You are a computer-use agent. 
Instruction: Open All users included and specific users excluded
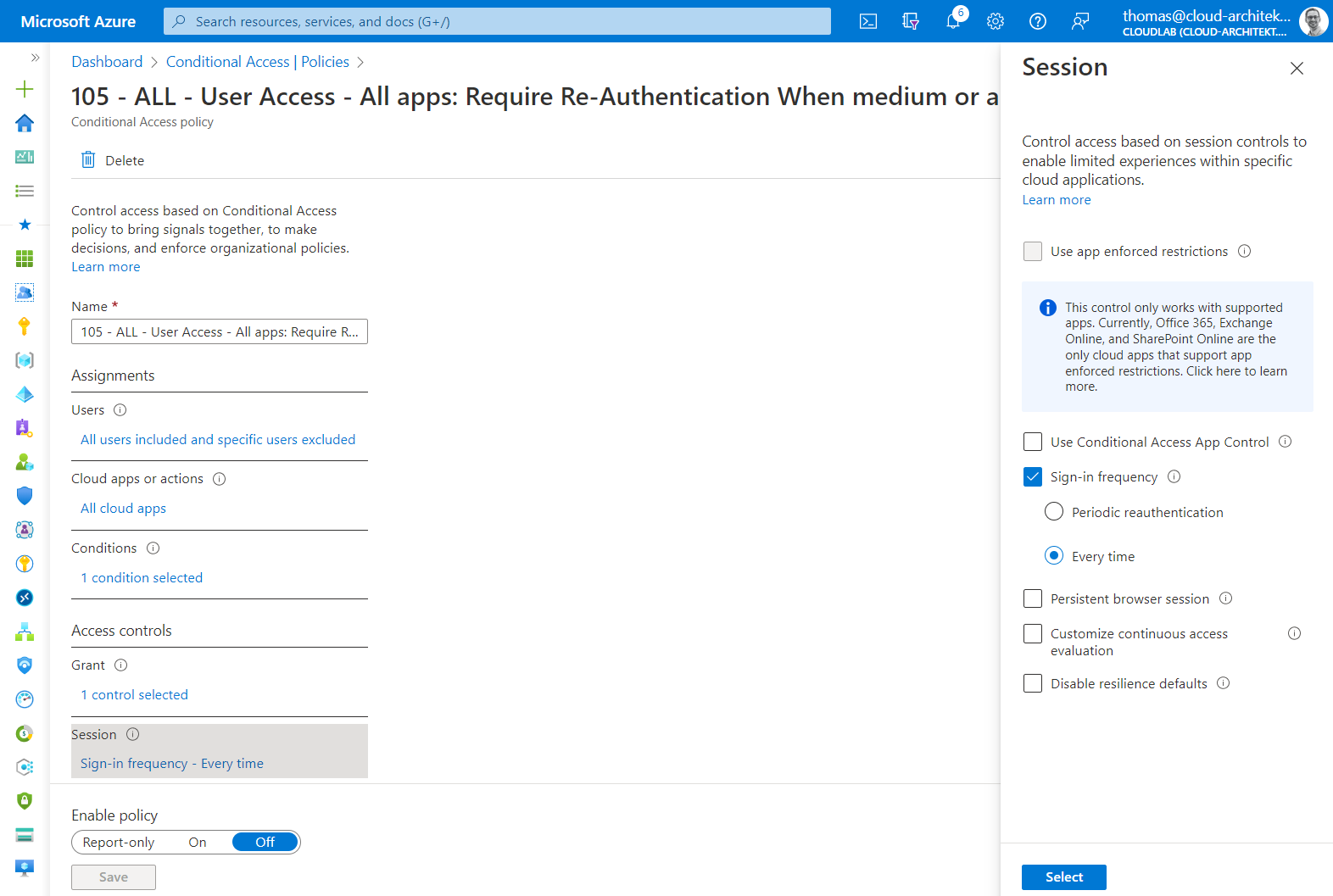click(218, 439)
